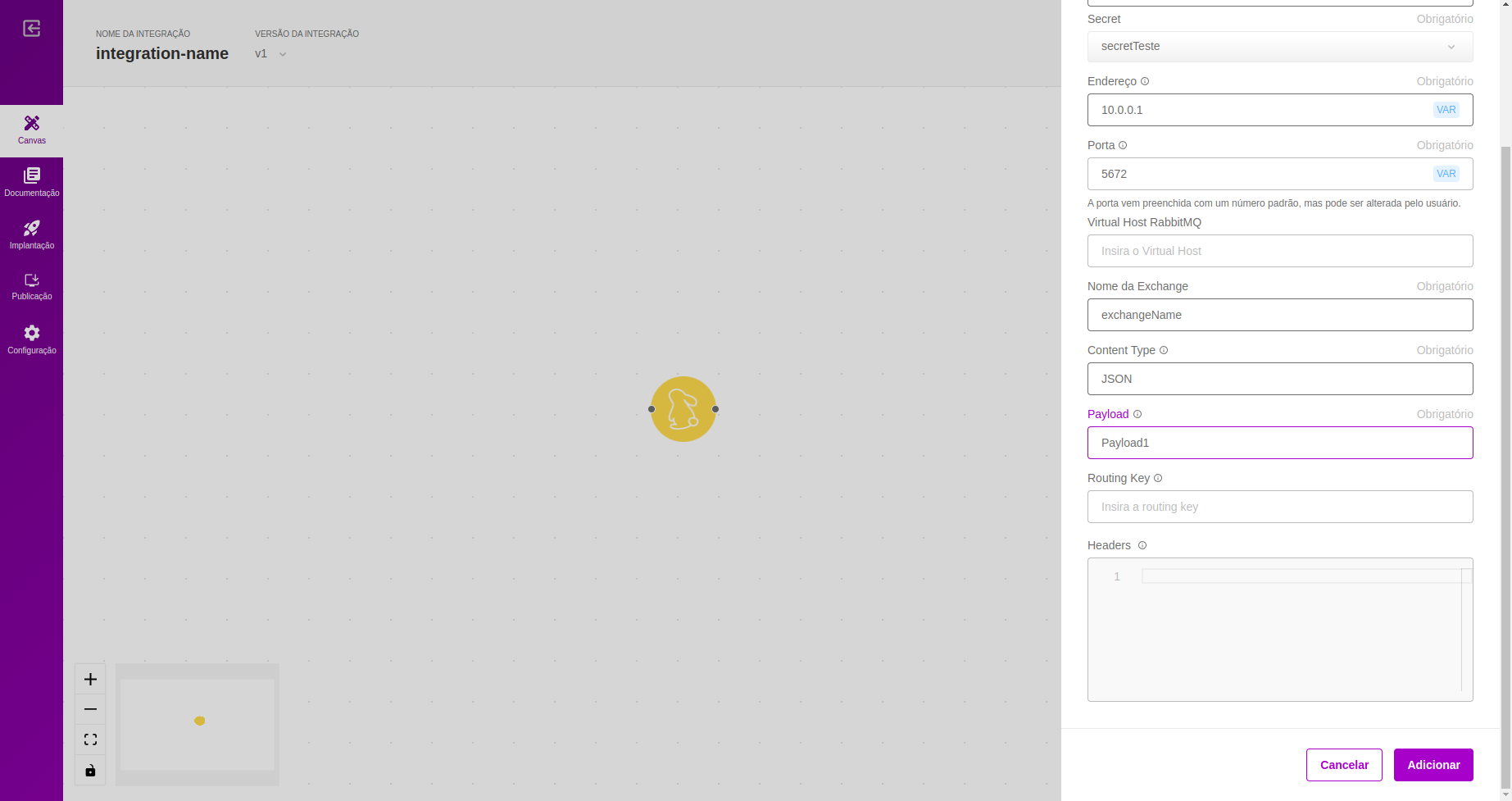Show the Routing Key info icon
The image size is (1512, 801).
[1158, 478]
